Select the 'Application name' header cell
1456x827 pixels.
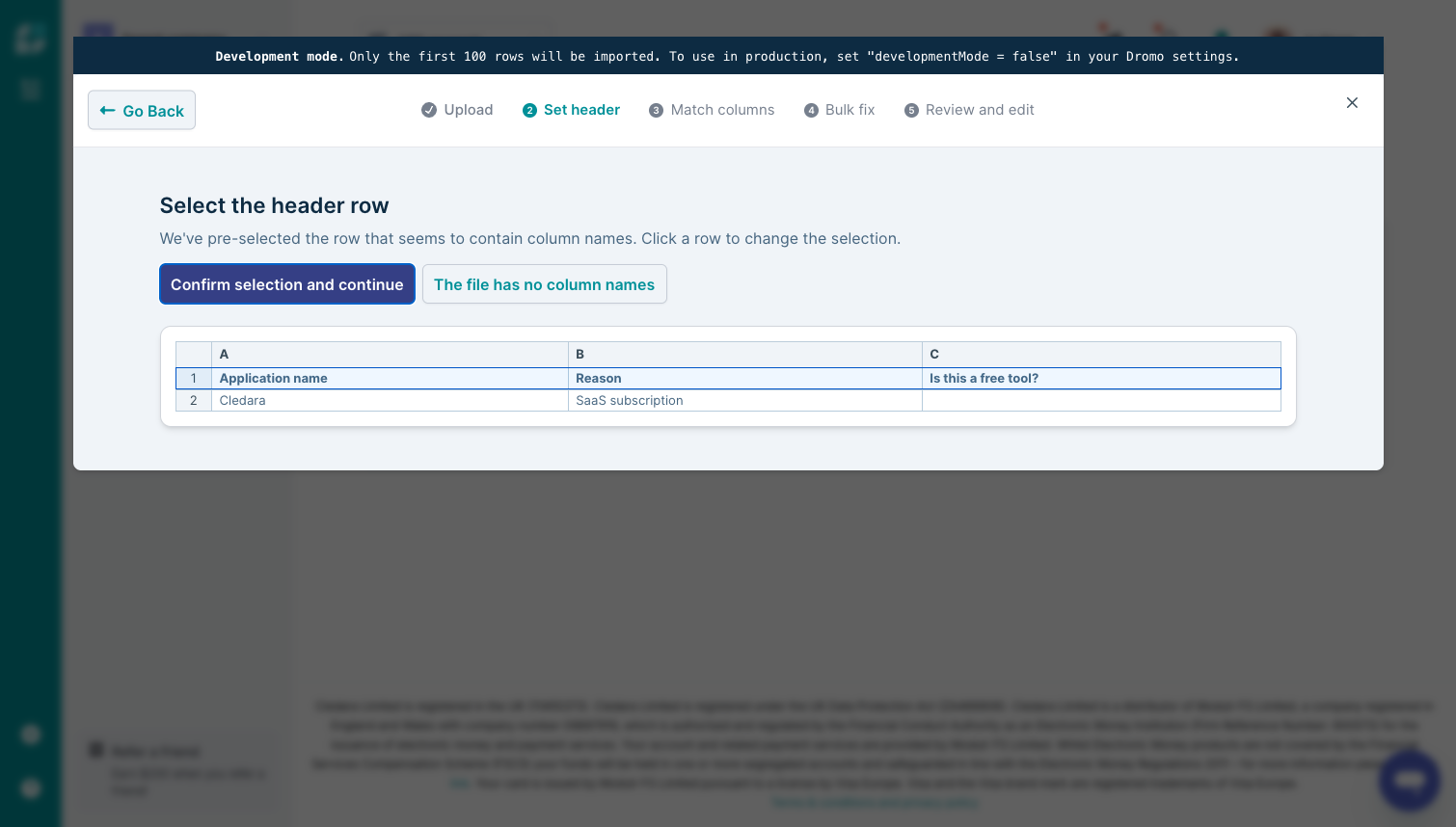coord(390,379)
